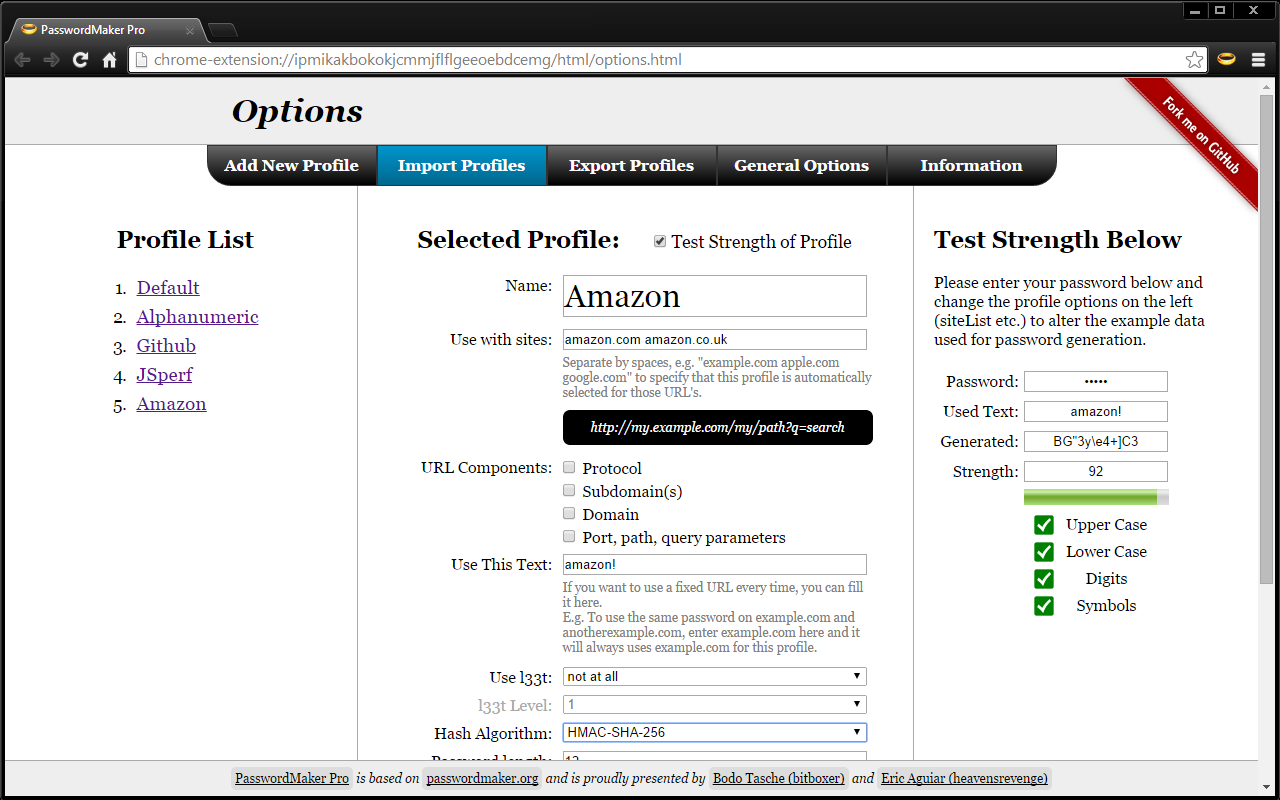Image resolution: width=1280 pixels, height=800 pixels.
Task: Open the Chrome hamburger menu
Action: click(1258, 60)
